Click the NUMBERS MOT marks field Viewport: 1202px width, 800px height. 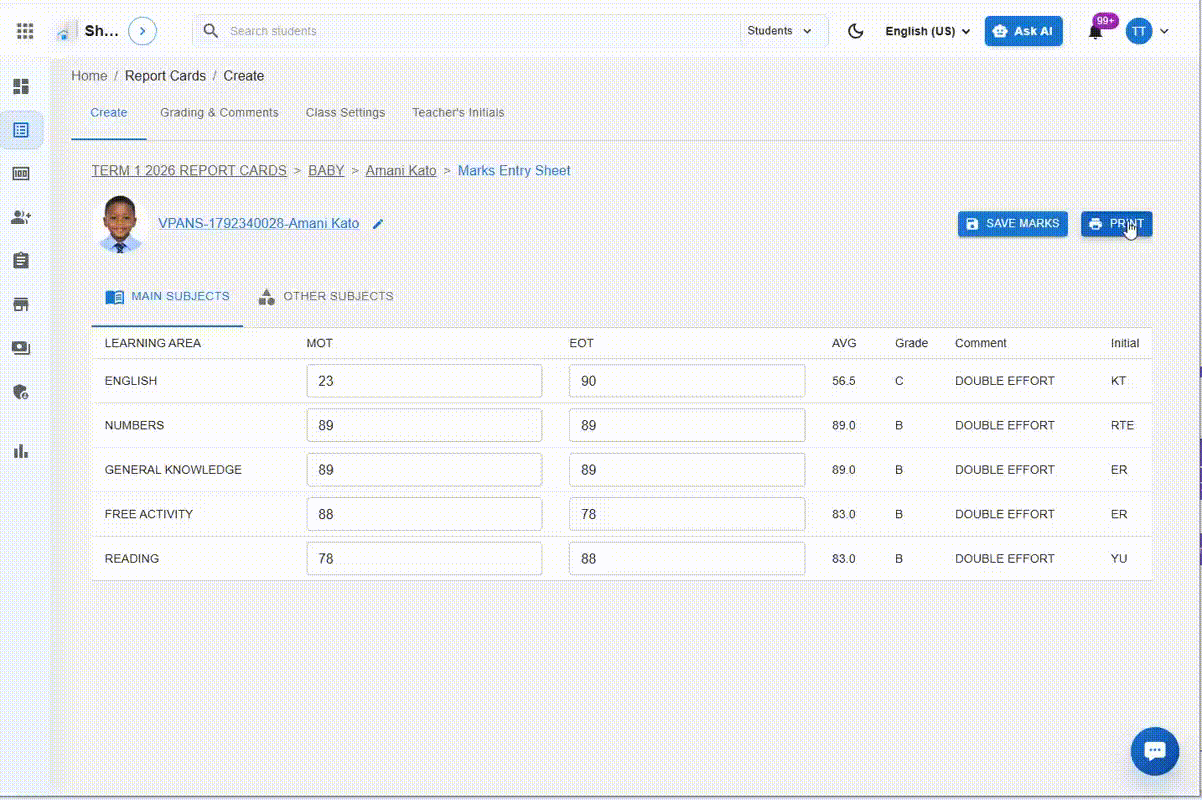[424, 425]
